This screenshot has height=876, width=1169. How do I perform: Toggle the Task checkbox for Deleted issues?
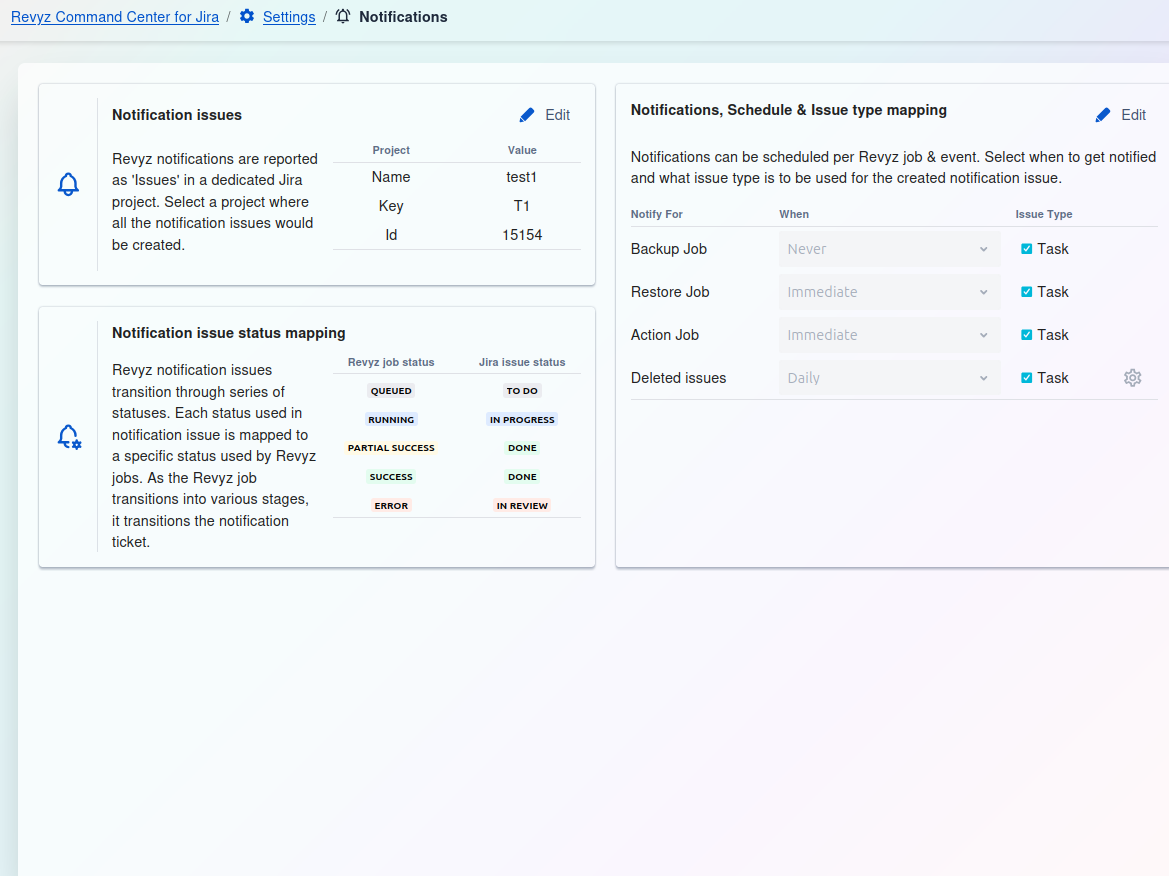(1026, 378)
